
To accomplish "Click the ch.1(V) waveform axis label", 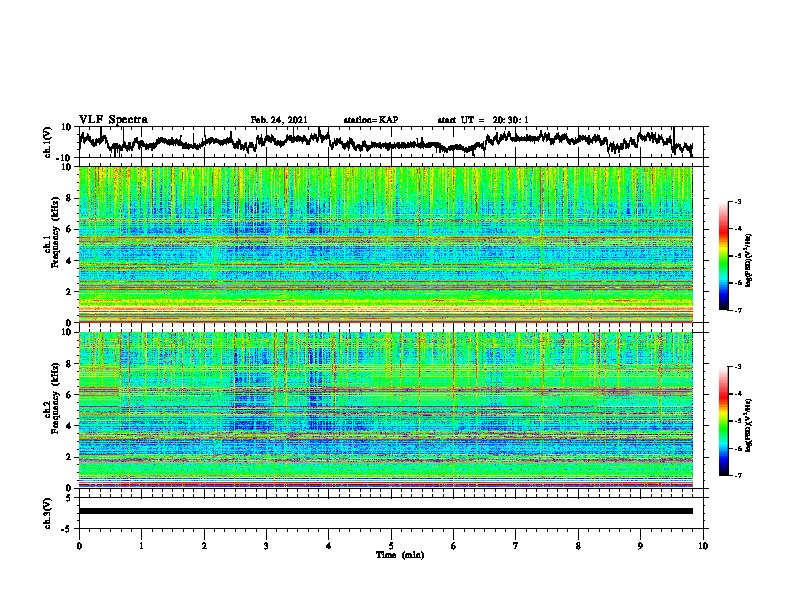I will pyautogui.click(x=48, y=142).
